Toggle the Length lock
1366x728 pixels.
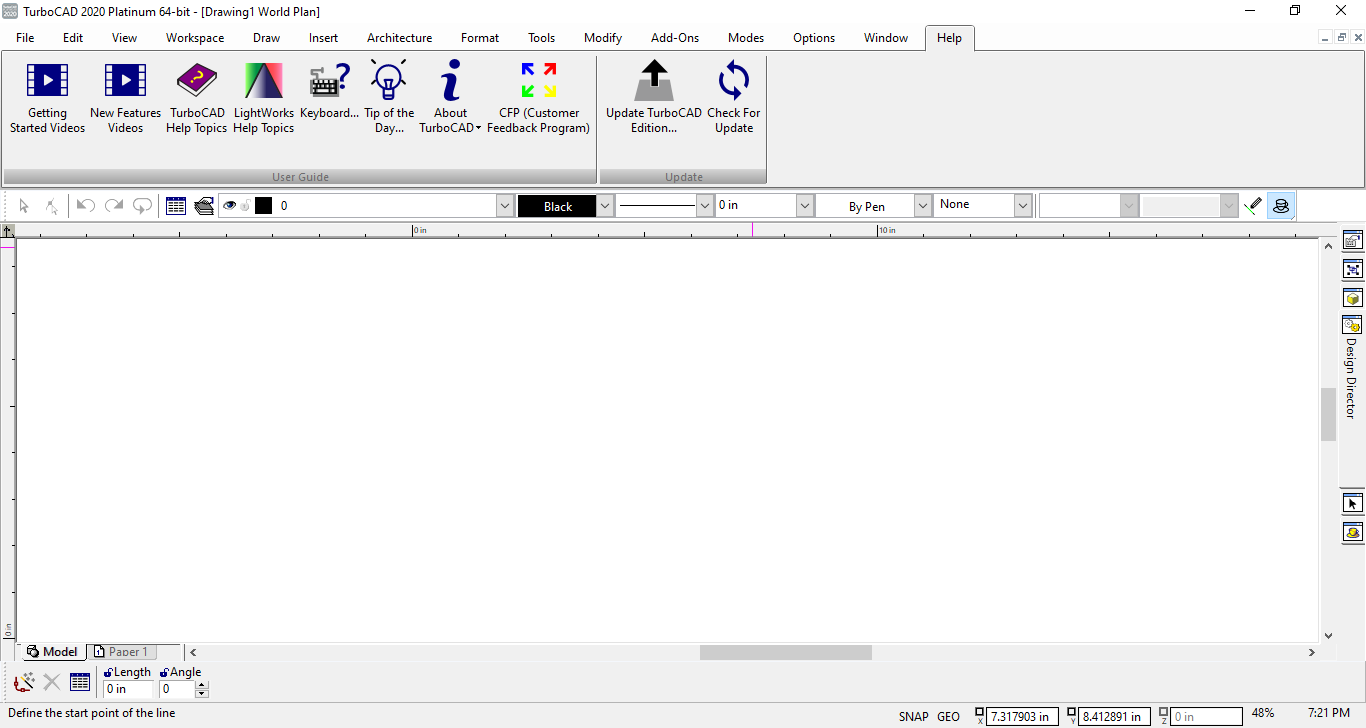108,673
